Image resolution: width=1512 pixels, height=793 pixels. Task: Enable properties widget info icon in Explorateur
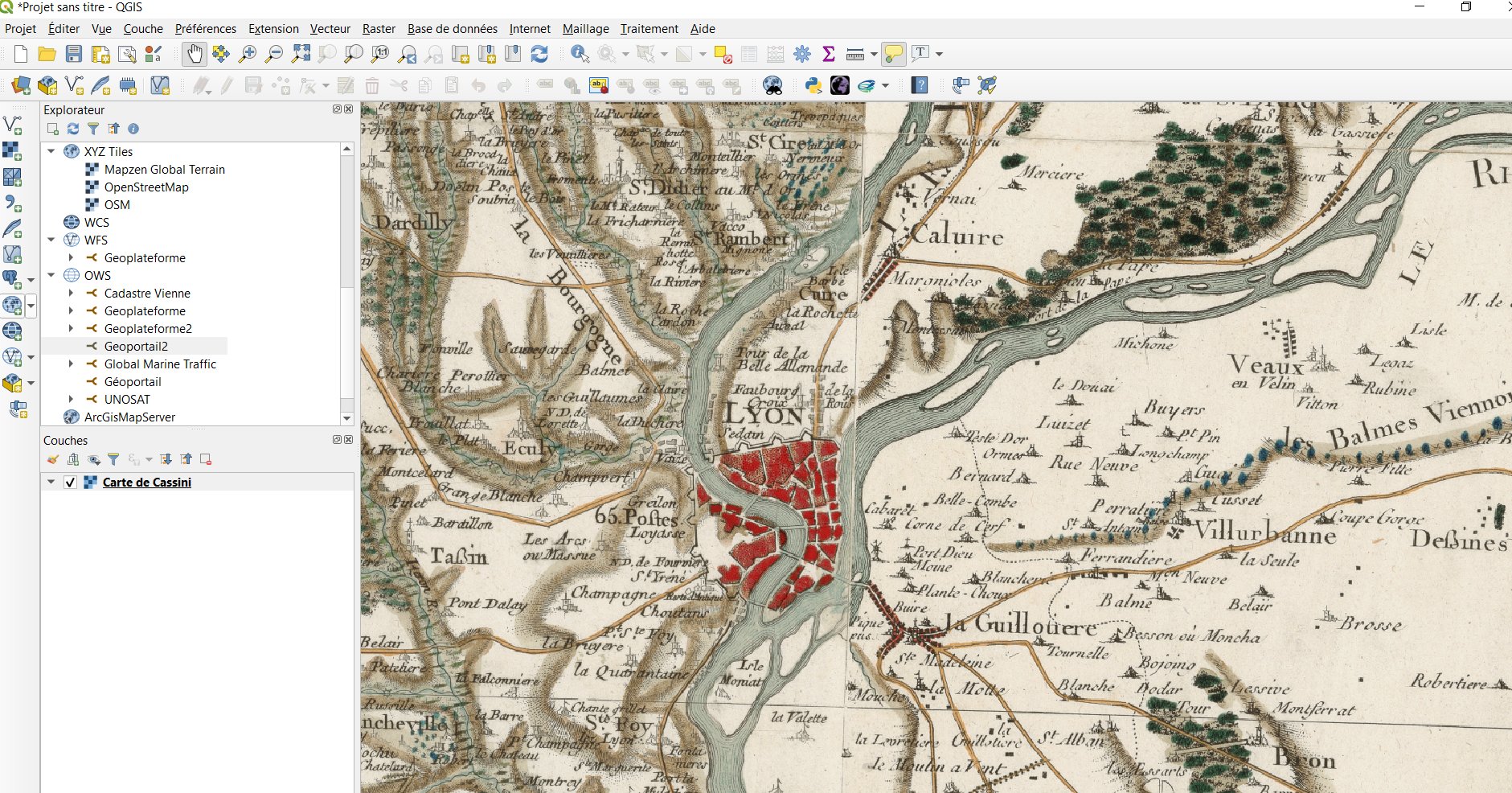133,129
